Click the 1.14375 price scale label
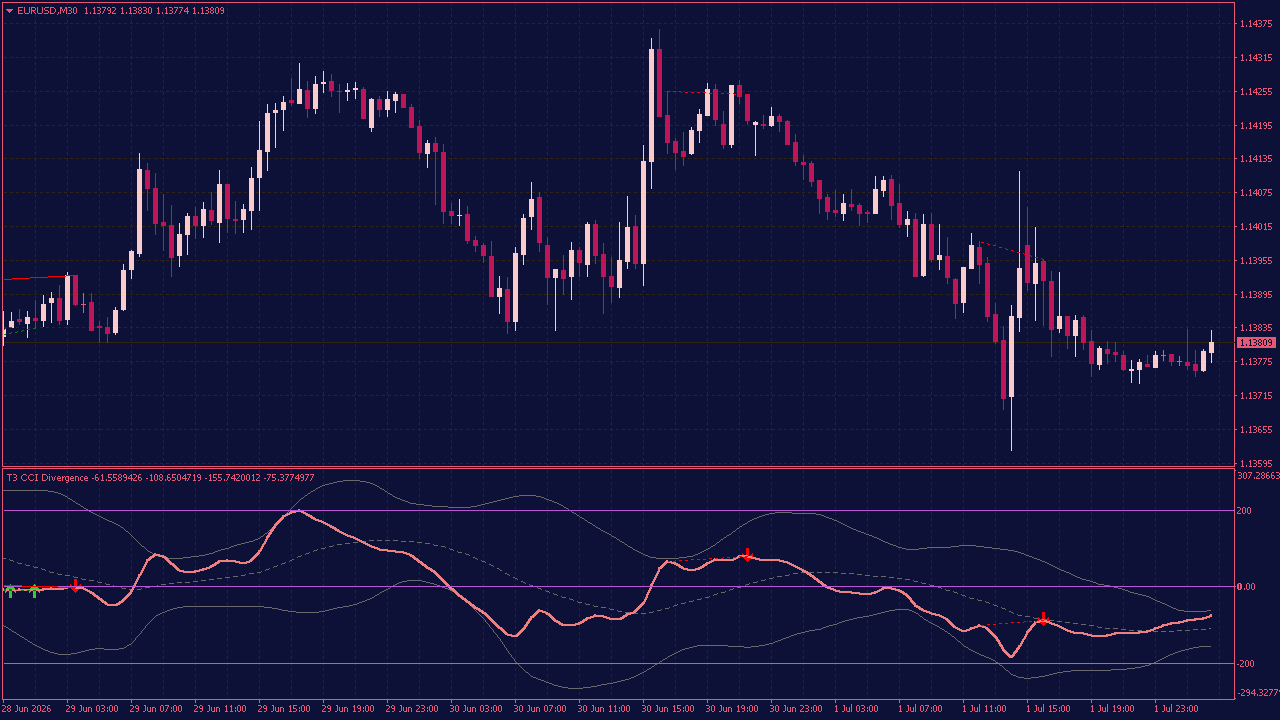The width and height of the screenshot is (1280, 720). [1256, 24]
